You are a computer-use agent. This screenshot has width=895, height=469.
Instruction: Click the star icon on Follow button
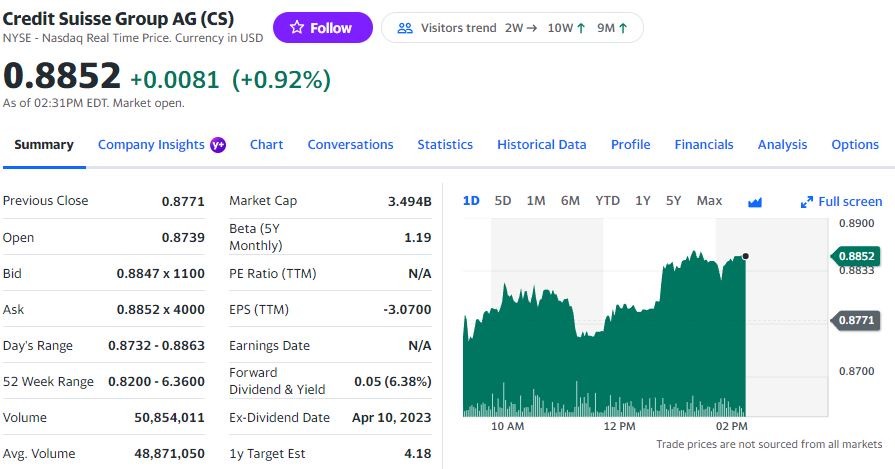pyautogui.click(x=296, y=28)
